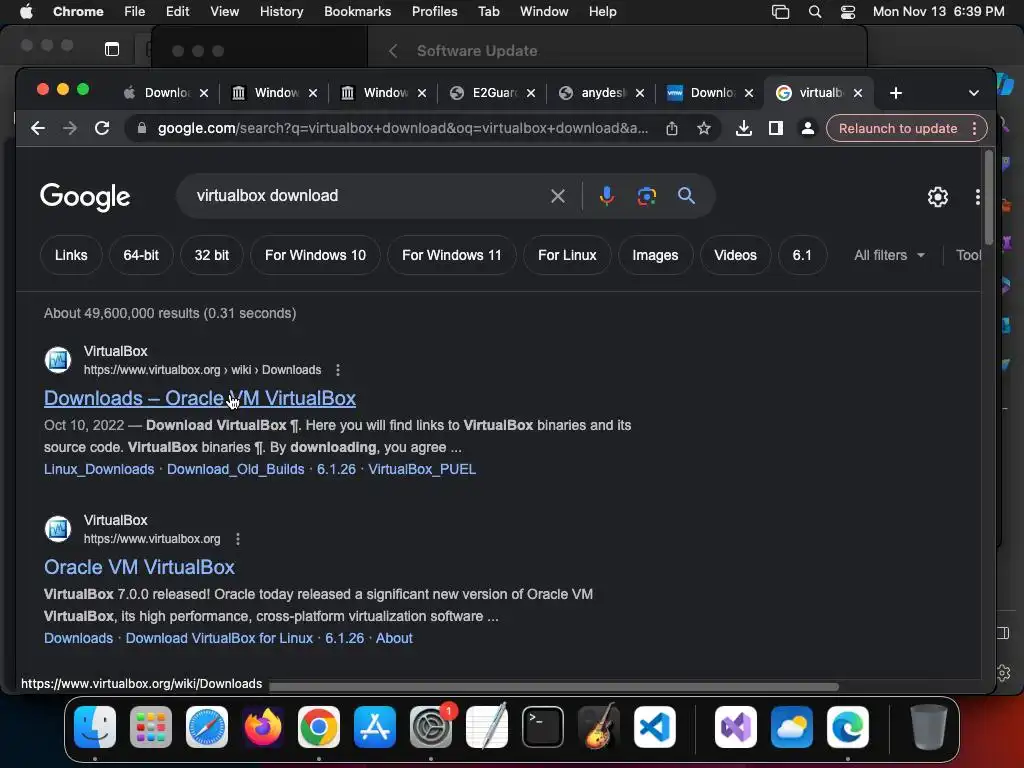Open the About sitelink
The image size is (1024, 768).
(394, 639)
